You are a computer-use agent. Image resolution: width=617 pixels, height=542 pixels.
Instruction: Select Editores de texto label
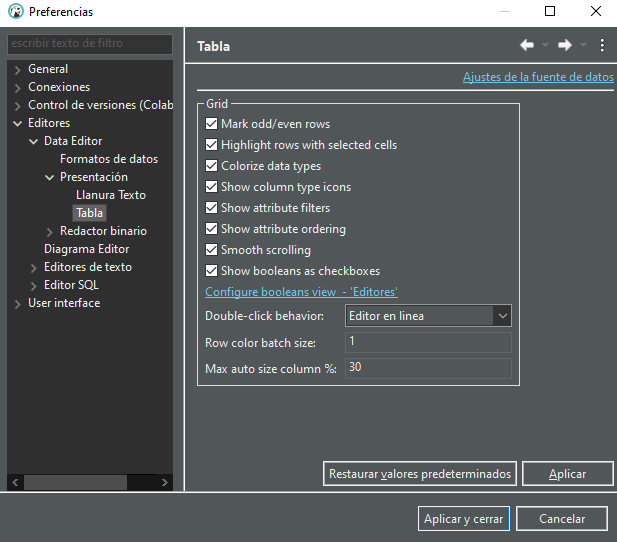coord(88,267)
